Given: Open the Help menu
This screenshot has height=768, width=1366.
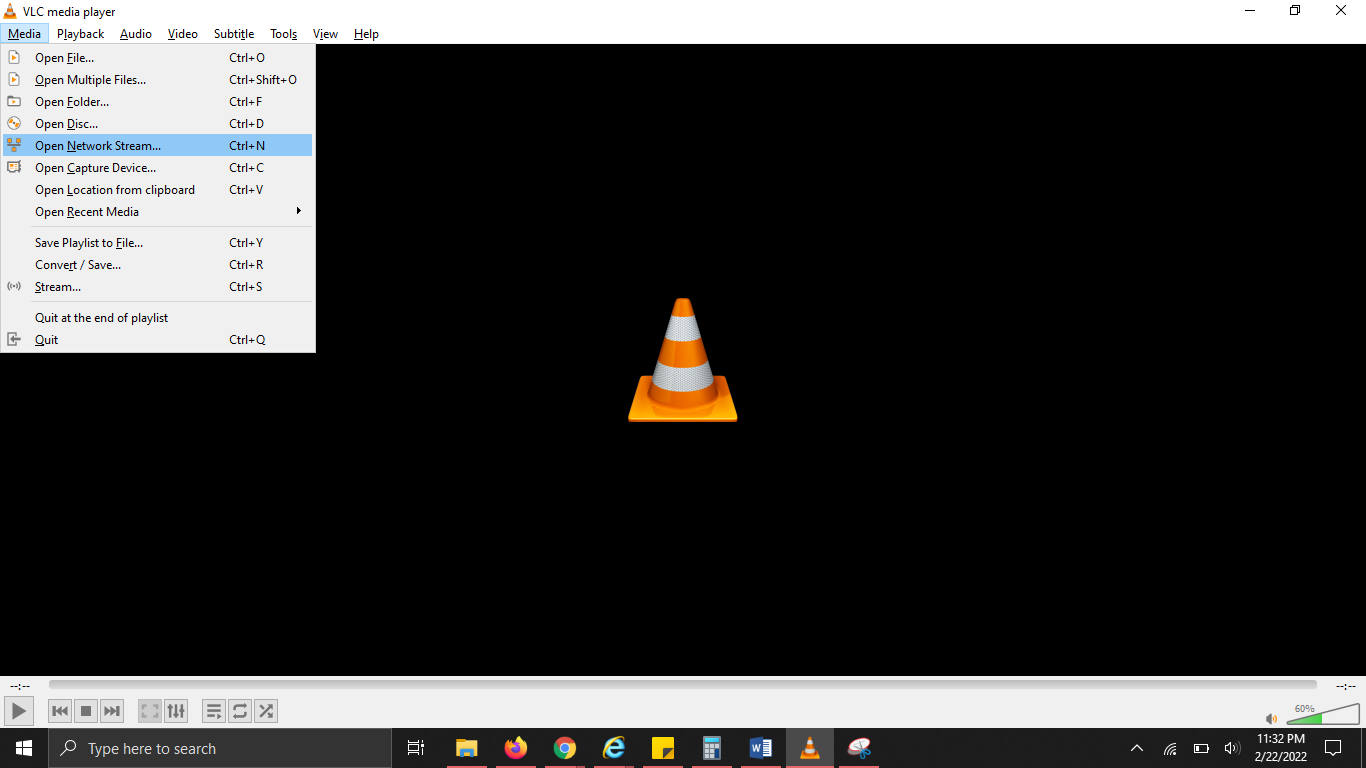Looking at the screenshot, I should tap(366, 34).
